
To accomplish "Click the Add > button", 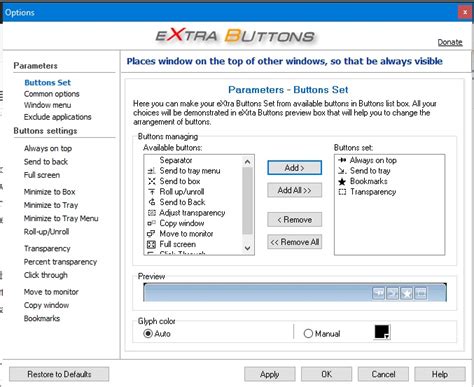I will pyautogui.click(x=295, y=168).
